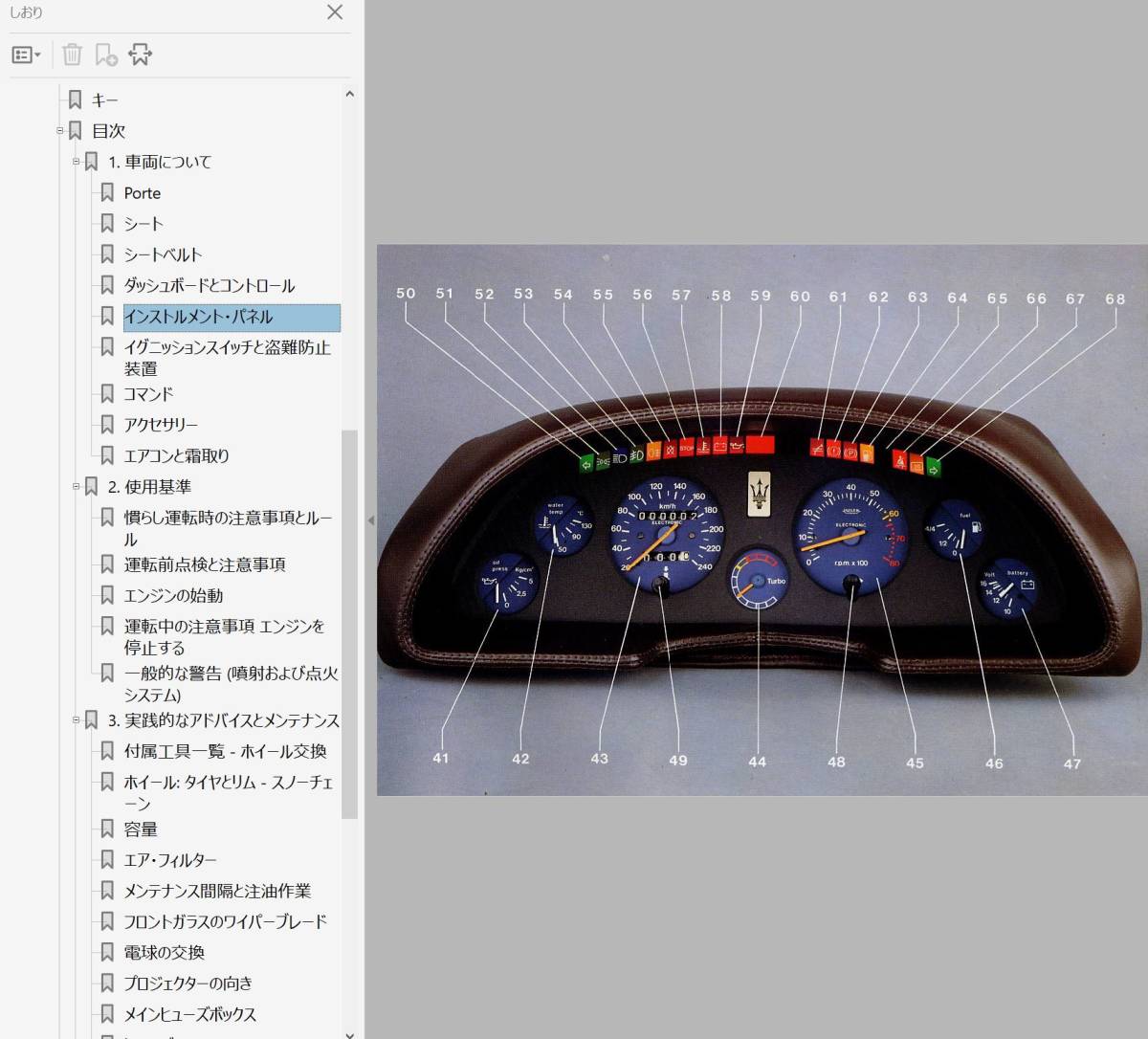This screenshot has width=1148, height=1039.
Task: Collapse the navigation pane with the divider arrow
Action: (371, 520)
